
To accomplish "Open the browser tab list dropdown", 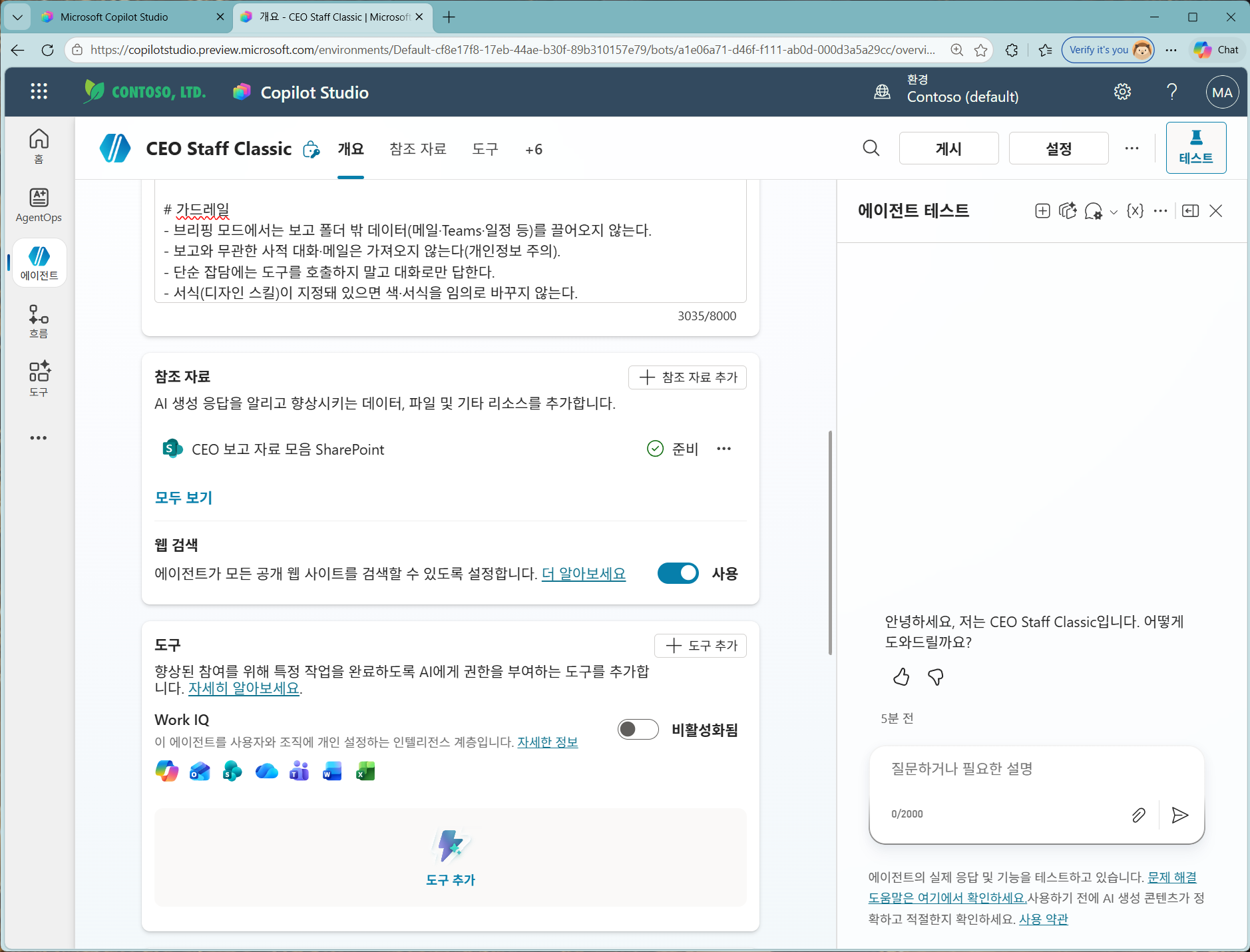I will coord(17,17).
